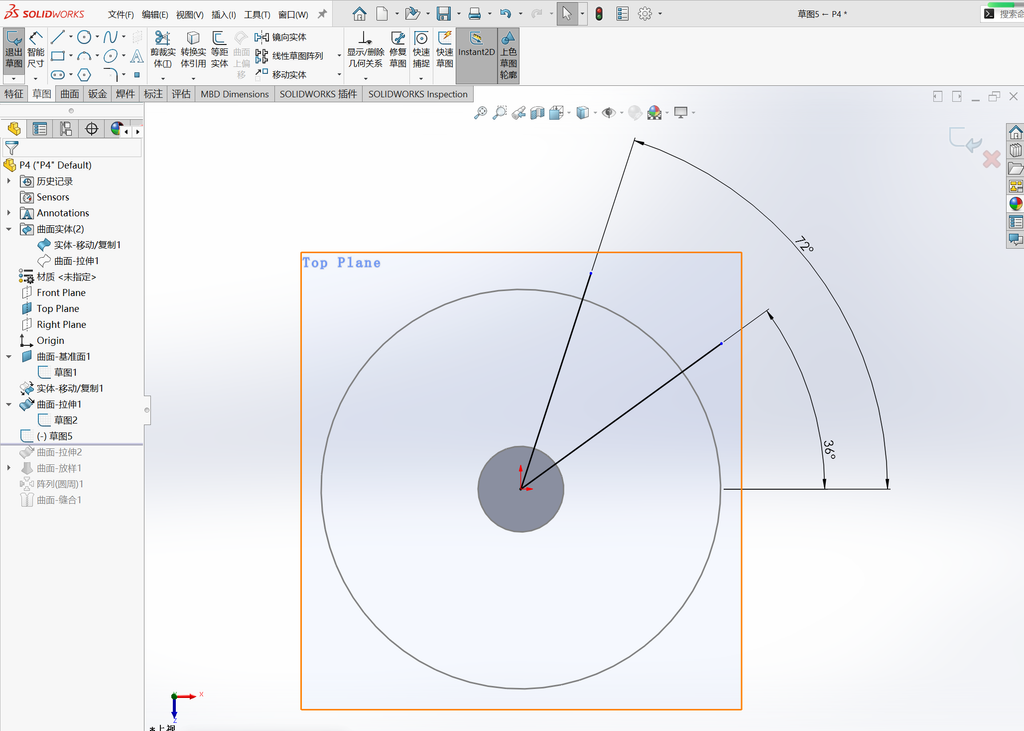Select the 等距实体 Offset Entities tool

coord(219,50)
